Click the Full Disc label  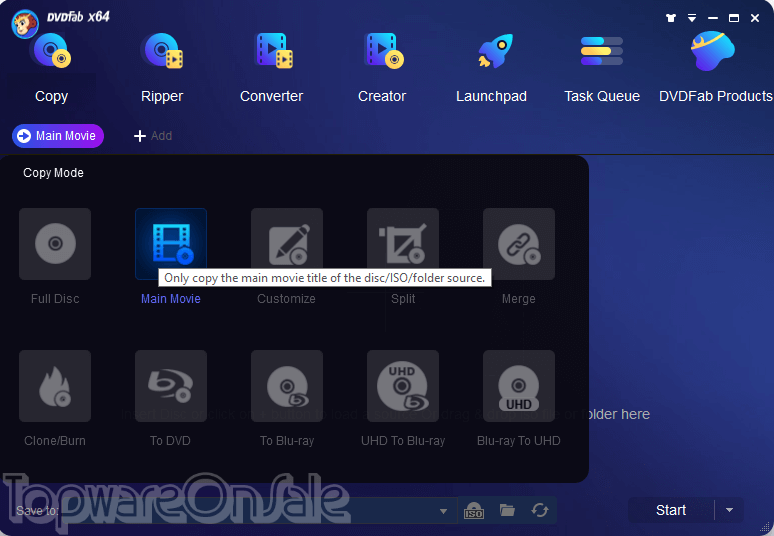tap(55, 299)
